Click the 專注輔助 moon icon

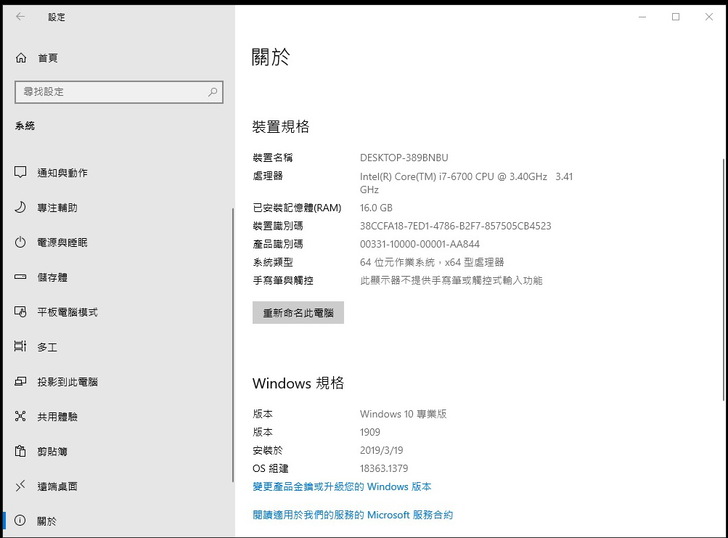(x=21, y=208)
